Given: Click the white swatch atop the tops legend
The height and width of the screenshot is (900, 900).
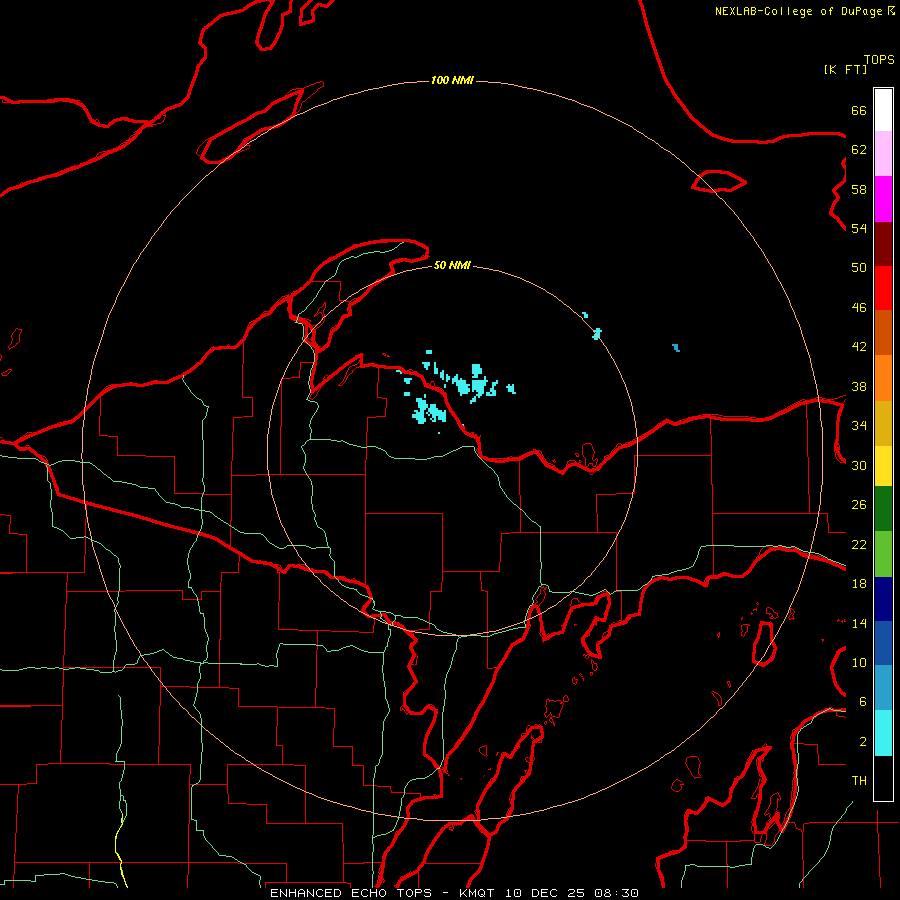Looking at the screenshot, I should 883,110.
